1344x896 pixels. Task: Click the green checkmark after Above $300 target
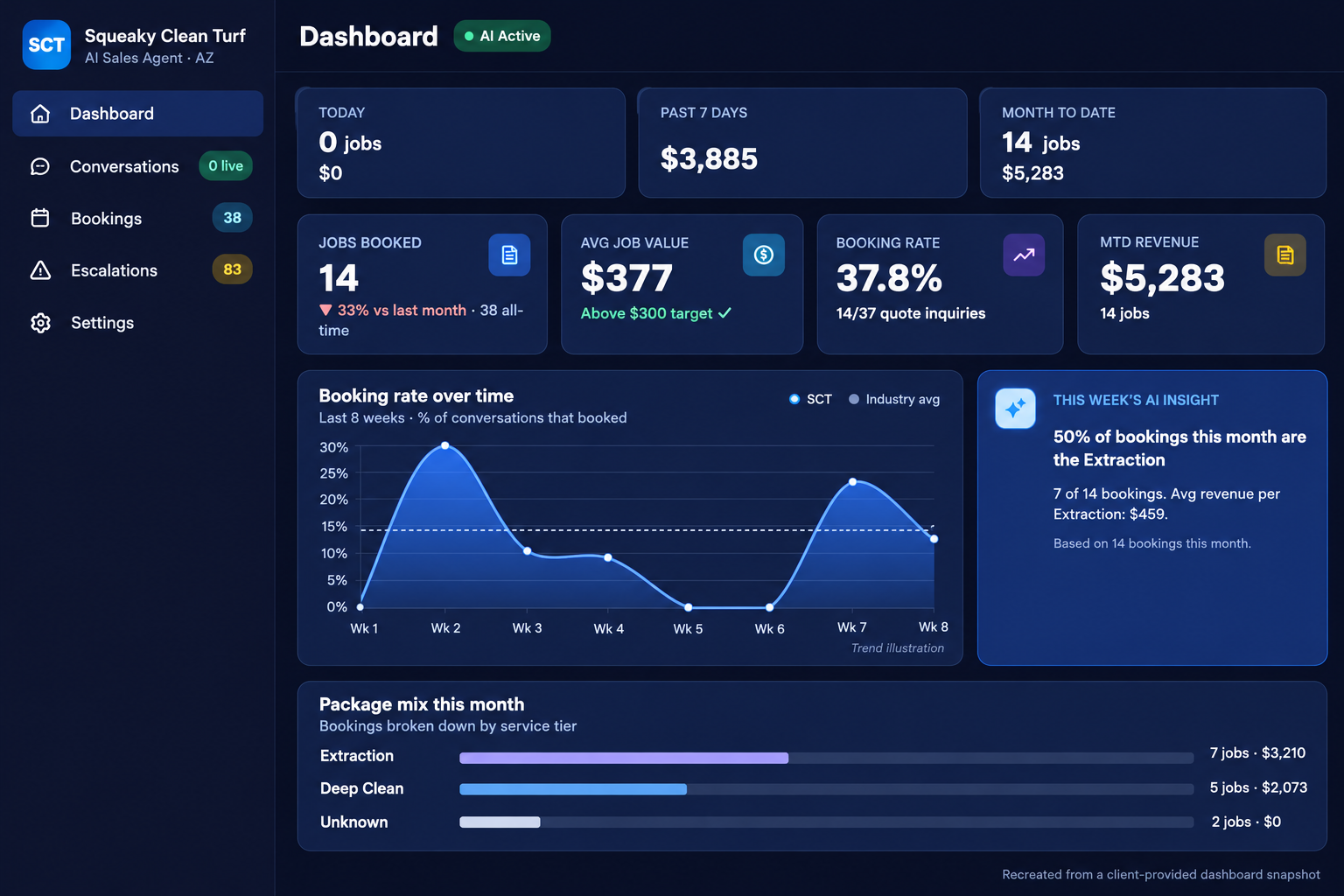pos(724,313)
